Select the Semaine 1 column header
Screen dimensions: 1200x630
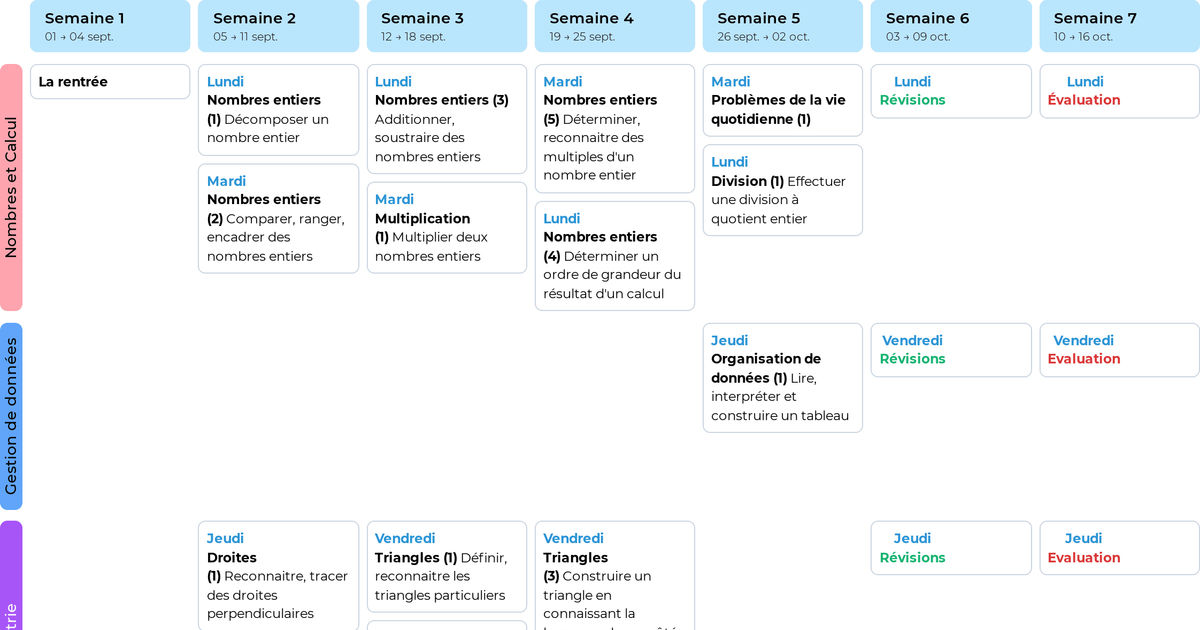pos(110,26)
